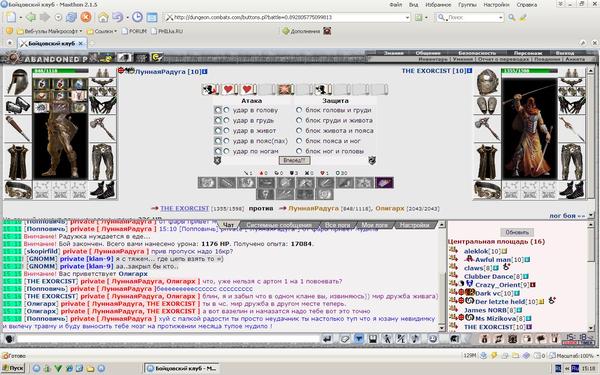Viewport: 600px width, 375px height.
Task: Focus the chat message input field
Action: [x=168, y=339]
